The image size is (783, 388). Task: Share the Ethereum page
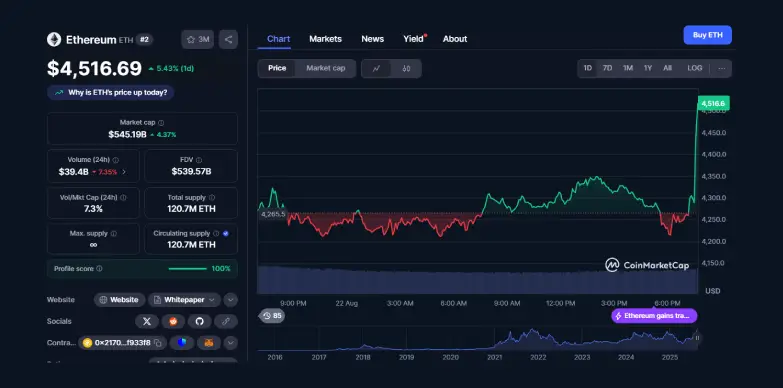click(228, 39)
